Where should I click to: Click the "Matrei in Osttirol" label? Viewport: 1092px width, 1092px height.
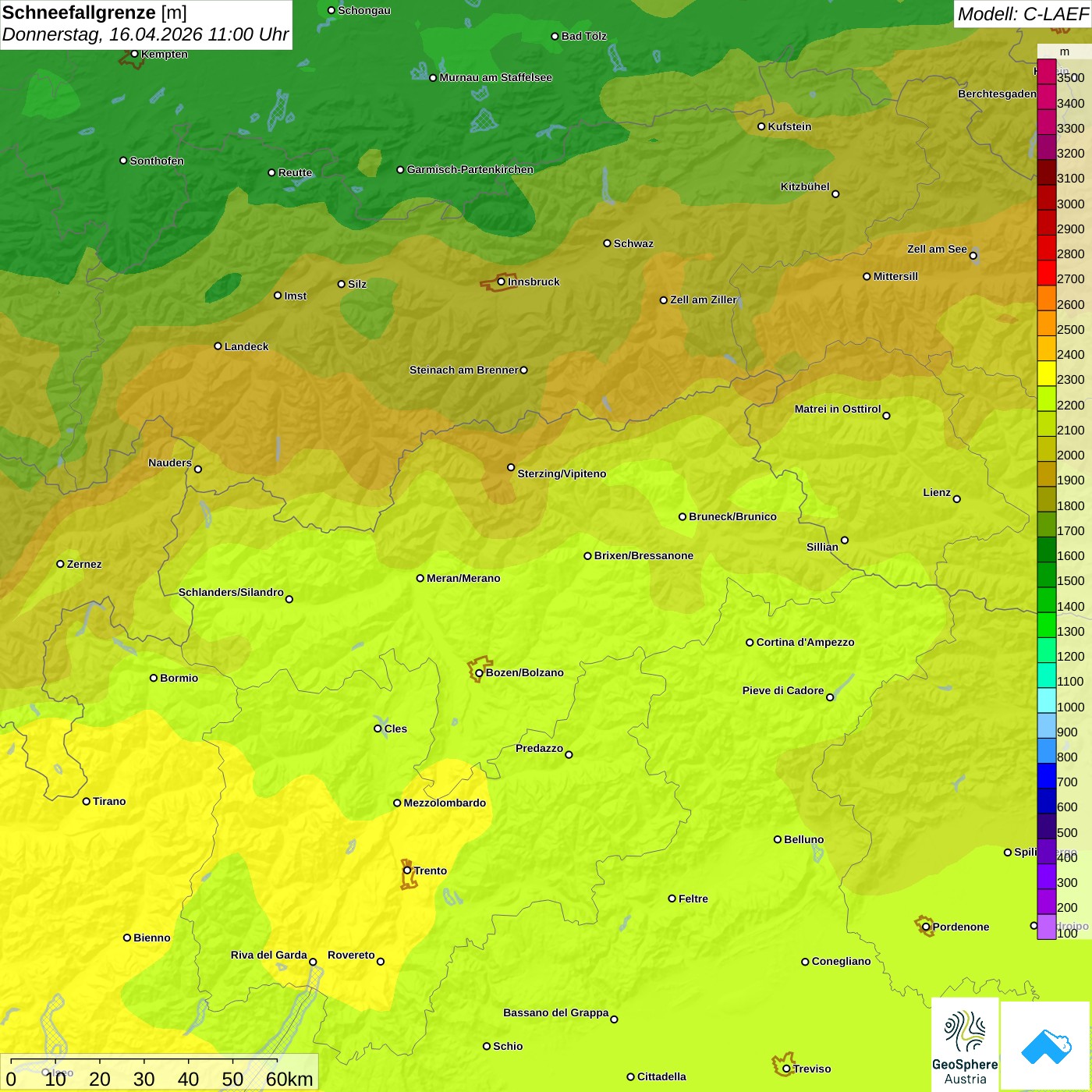pyautogui.click(x=838, y=409)
